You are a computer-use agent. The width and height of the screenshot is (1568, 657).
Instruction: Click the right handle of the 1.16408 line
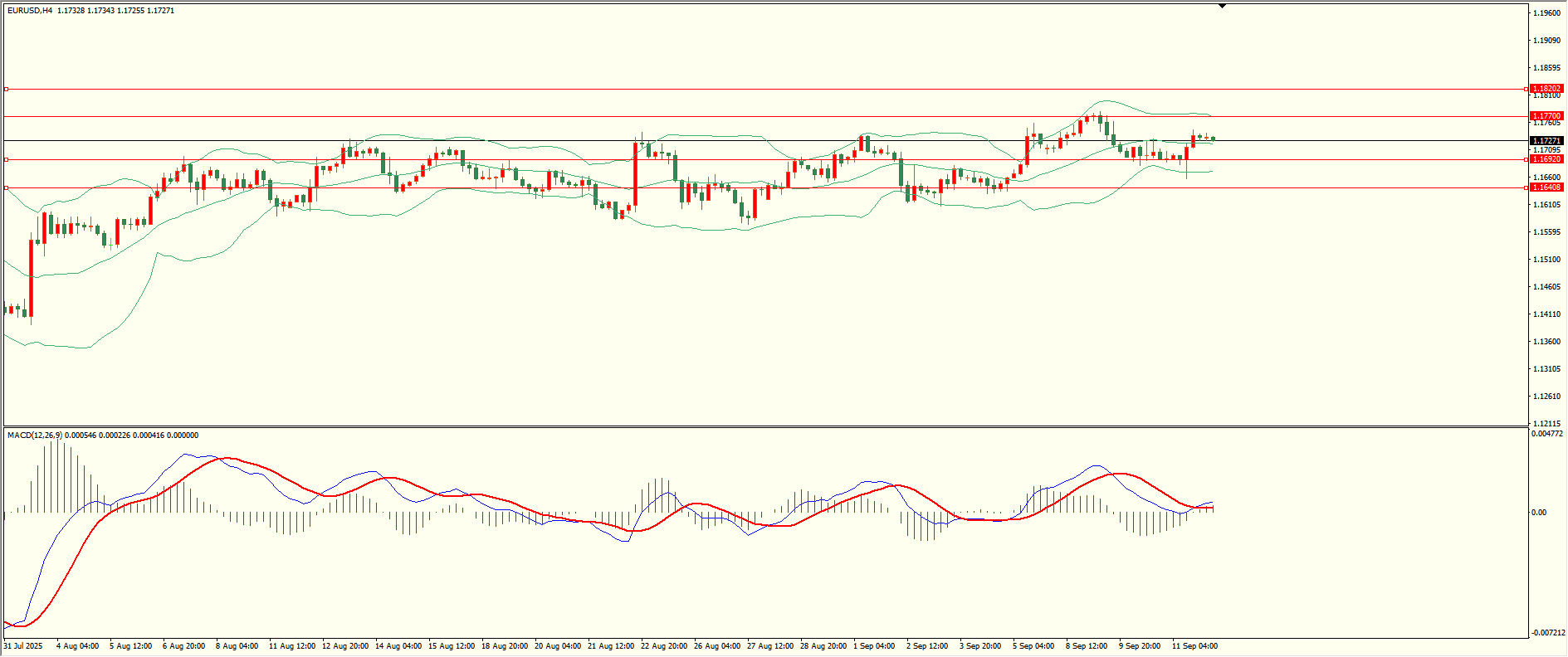(x=1526, y=187)
